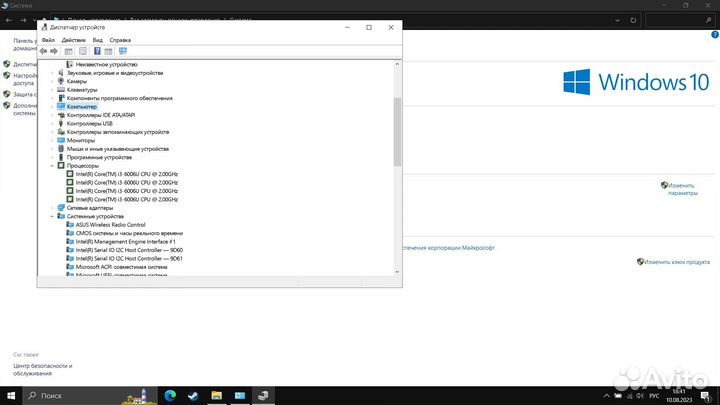Click the Help icon in Device Manager toolbar
720x405 pixels.
click(x=97, y=50)
